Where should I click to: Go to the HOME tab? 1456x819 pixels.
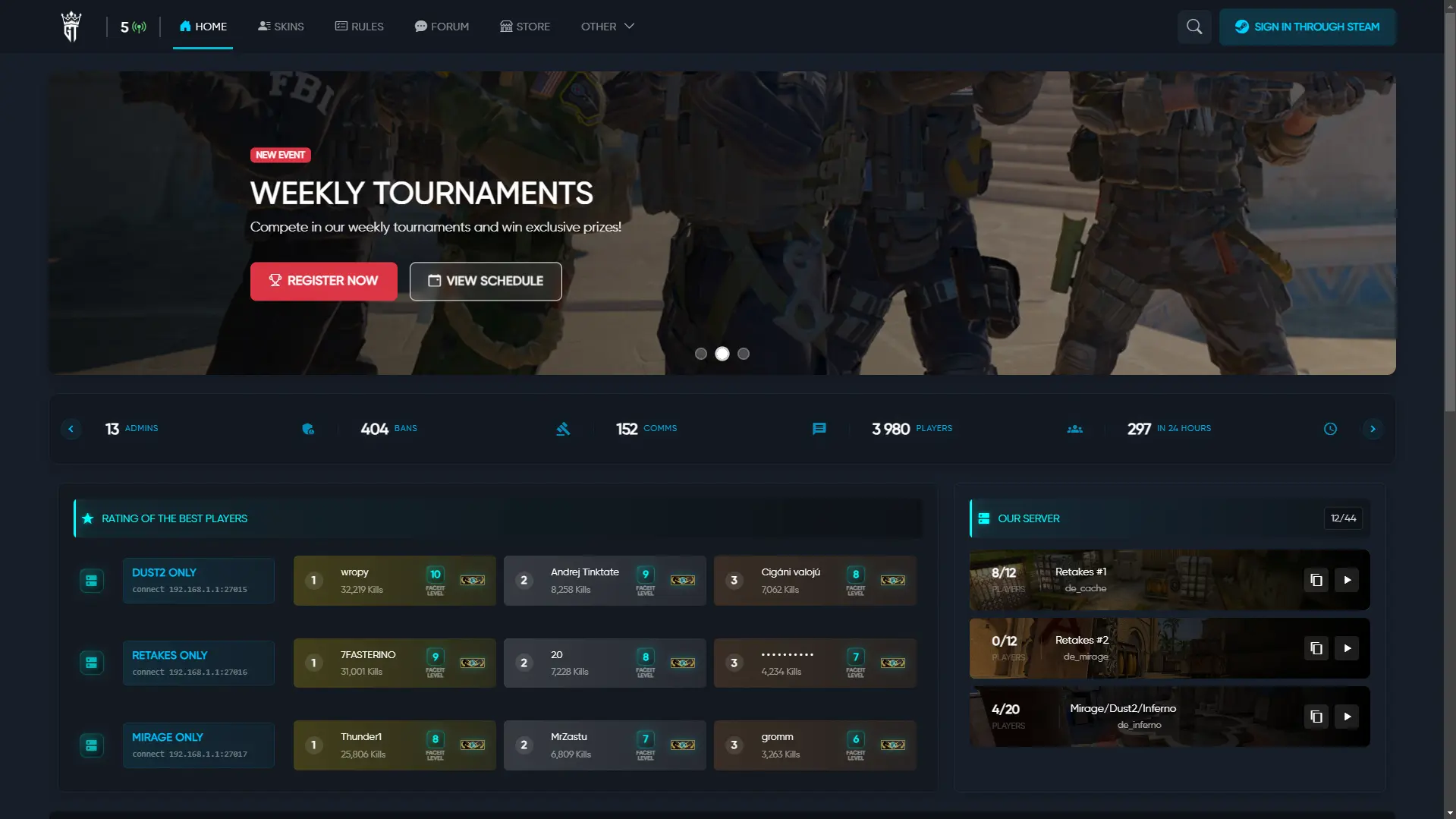click(x=203, y=27)
